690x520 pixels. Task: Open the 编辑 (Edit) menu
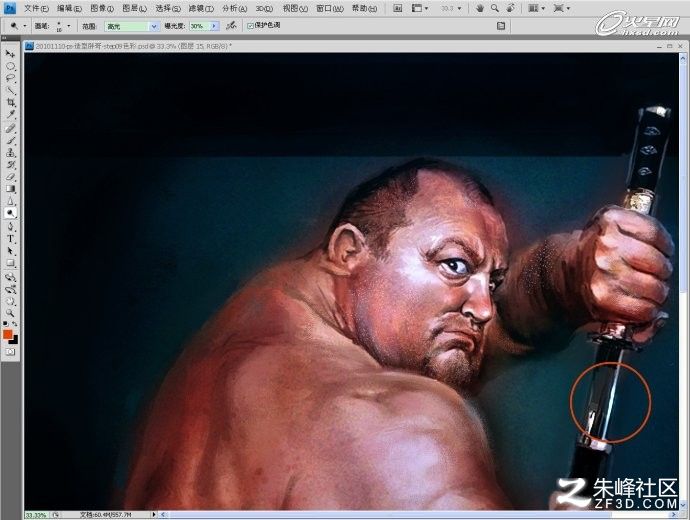coord(69,8)
